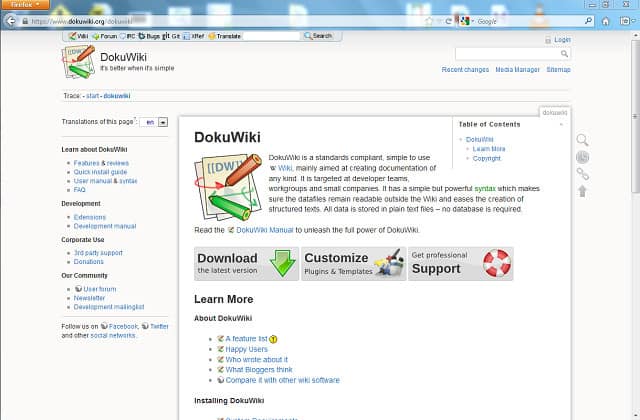Open the Bugs link in the top toolbar
640x420 pixels.
pyautogui.click(x=149, y=36)
